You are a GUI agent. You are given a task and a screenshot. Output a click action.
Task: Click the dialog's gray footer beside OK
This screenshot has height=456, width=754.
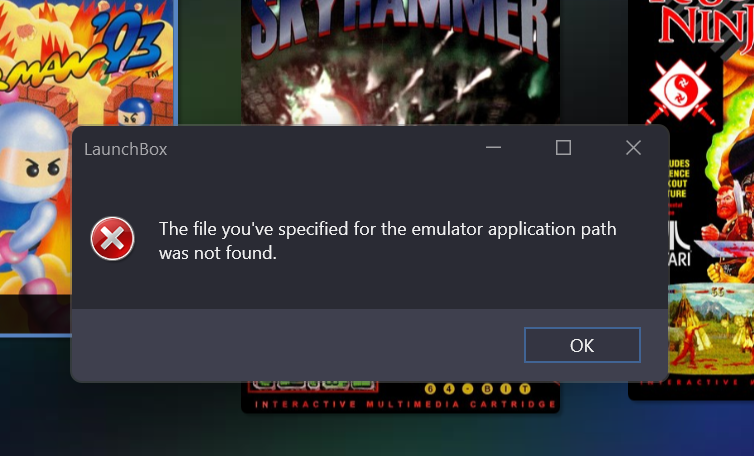click(297, 345)
